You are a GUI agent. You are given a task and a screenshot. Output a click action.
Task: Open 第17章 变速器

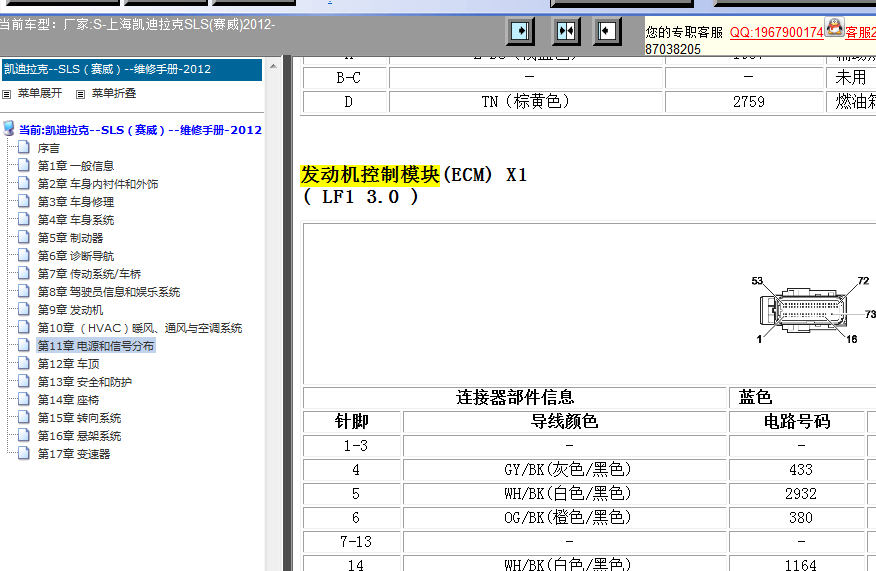(x=74, y=454)
